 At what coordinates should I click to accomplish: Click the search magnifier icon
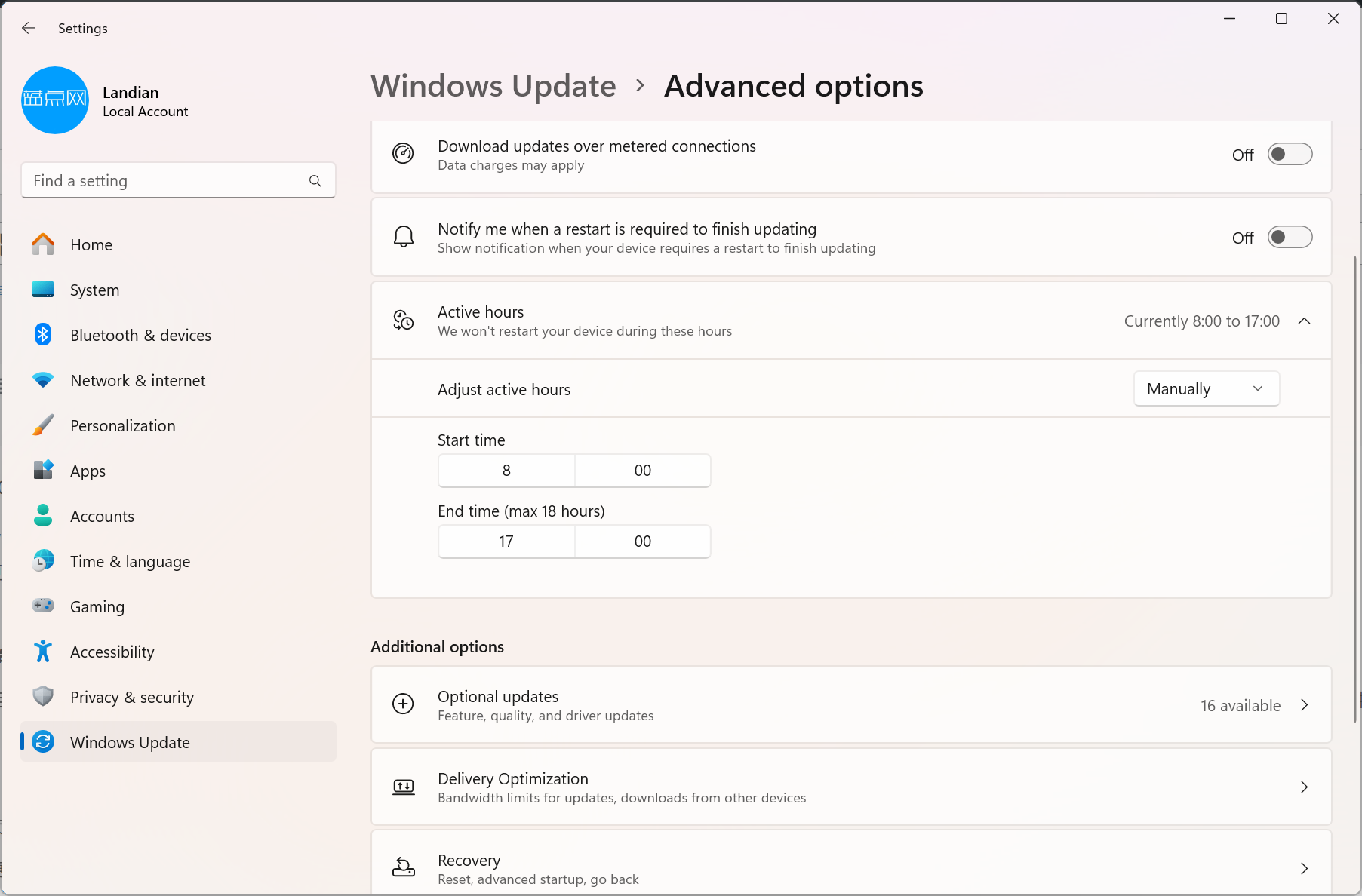pyautogui.click(x=315, y=181)
